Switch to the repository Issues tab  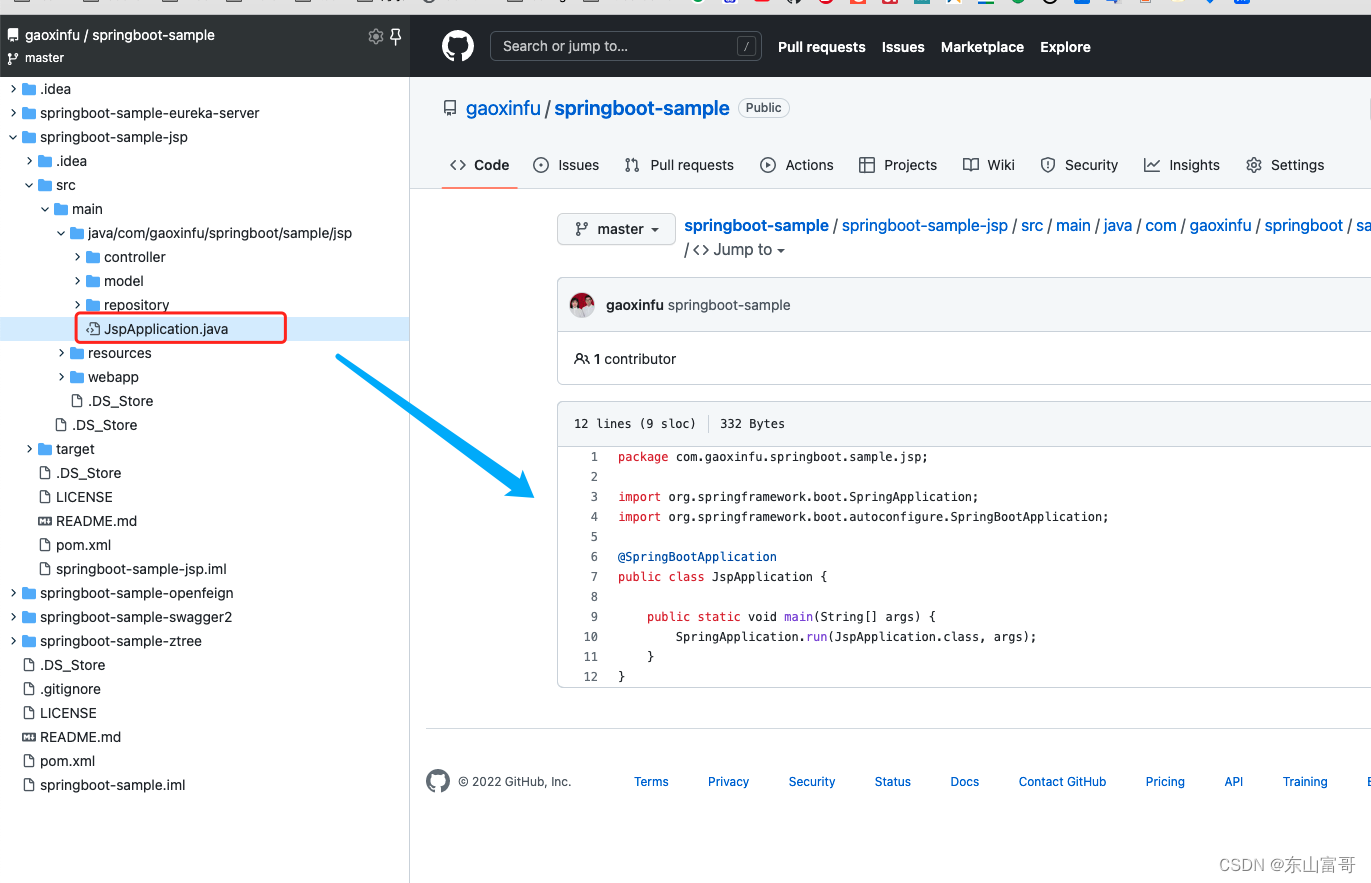[x=566, y=165]
